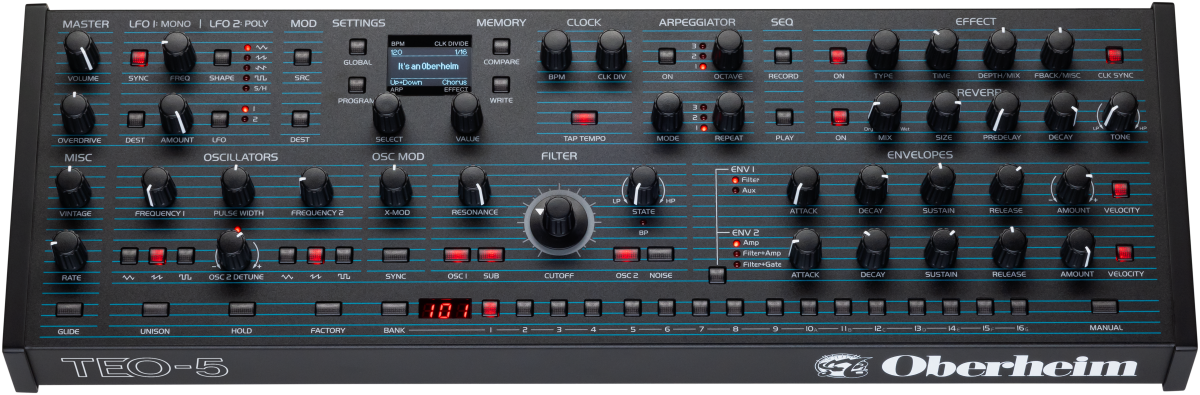This screenshot has height=395, width=1200.
Task: Select lit program button 1
Action: pos(490,308)
